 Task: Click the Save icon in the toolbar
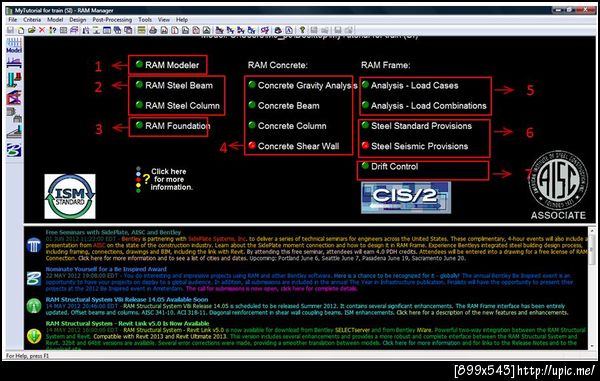[x=10, y=30]
